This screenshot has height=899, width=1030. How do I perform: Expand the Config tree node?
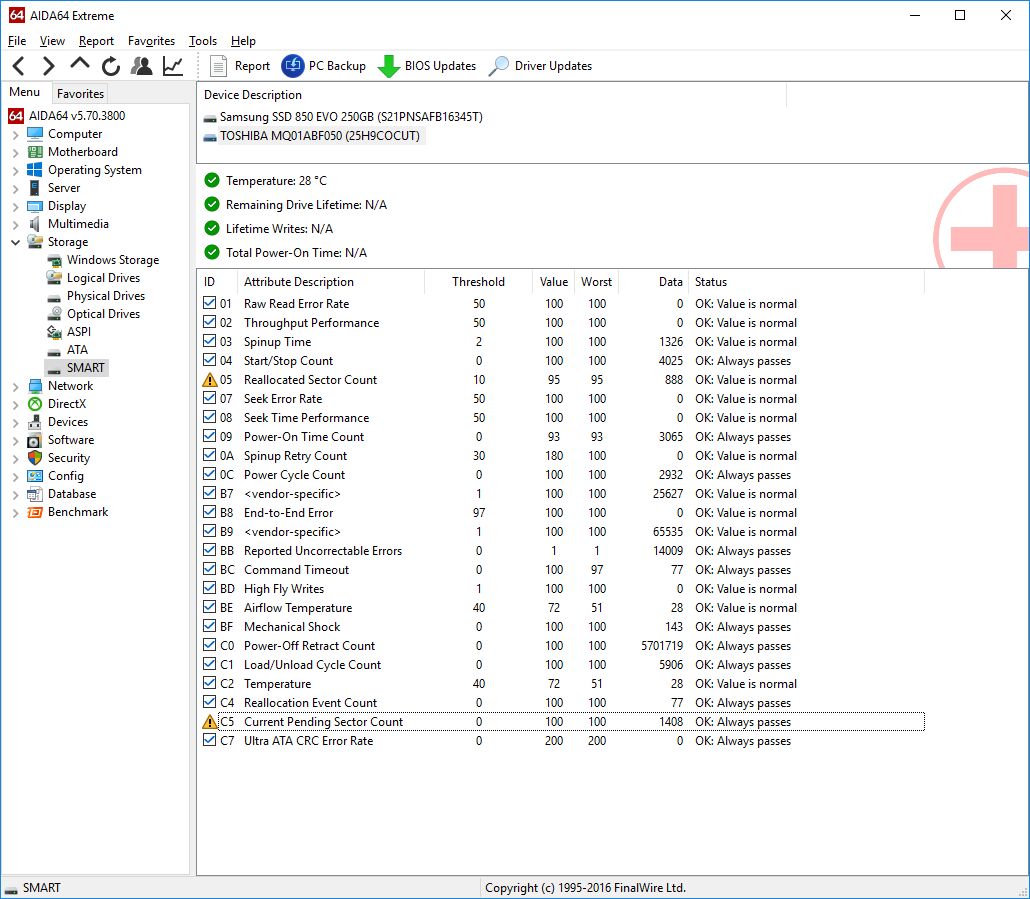tap(15, 477)
